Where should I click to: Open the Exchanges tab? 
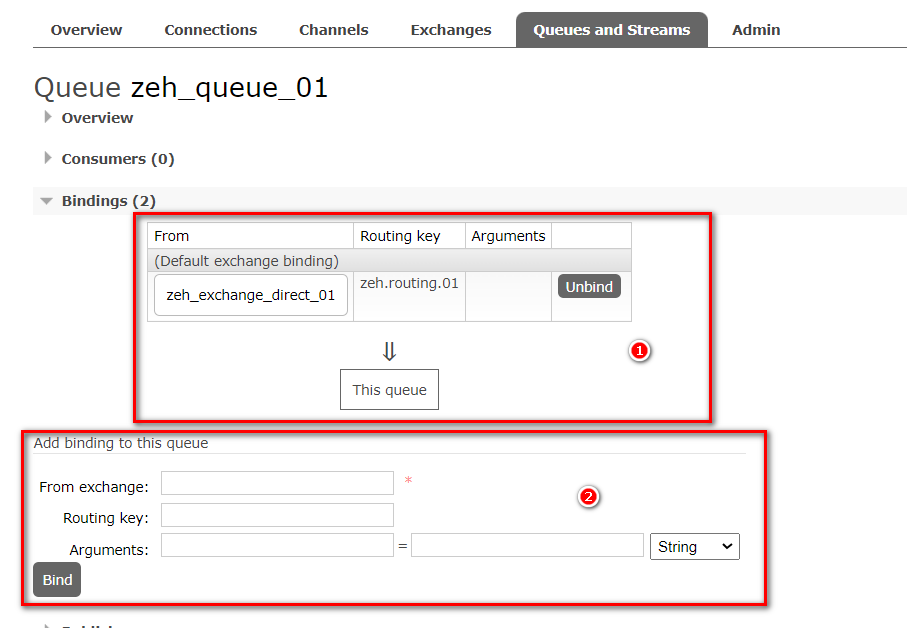[x=451, y=30]
